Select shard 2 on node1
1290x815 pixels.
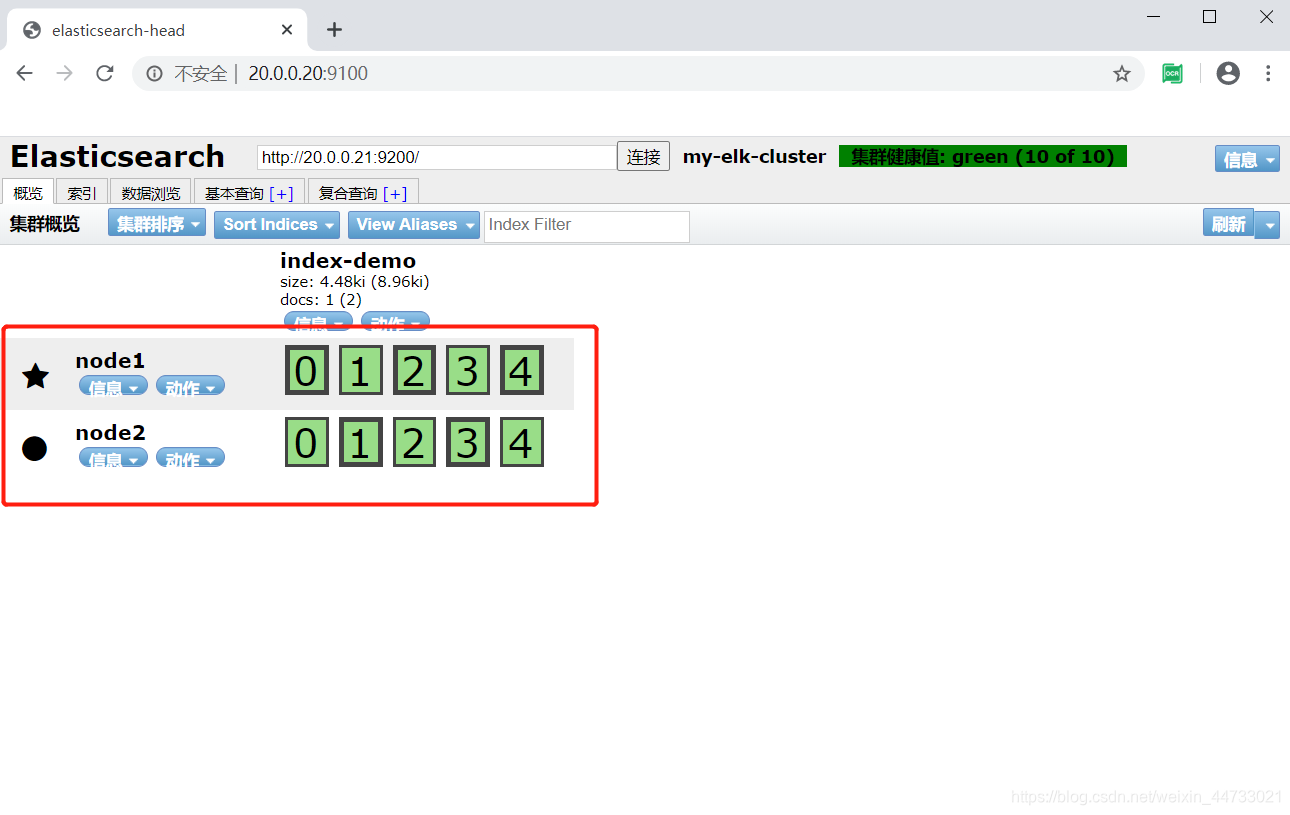[414, 370]
